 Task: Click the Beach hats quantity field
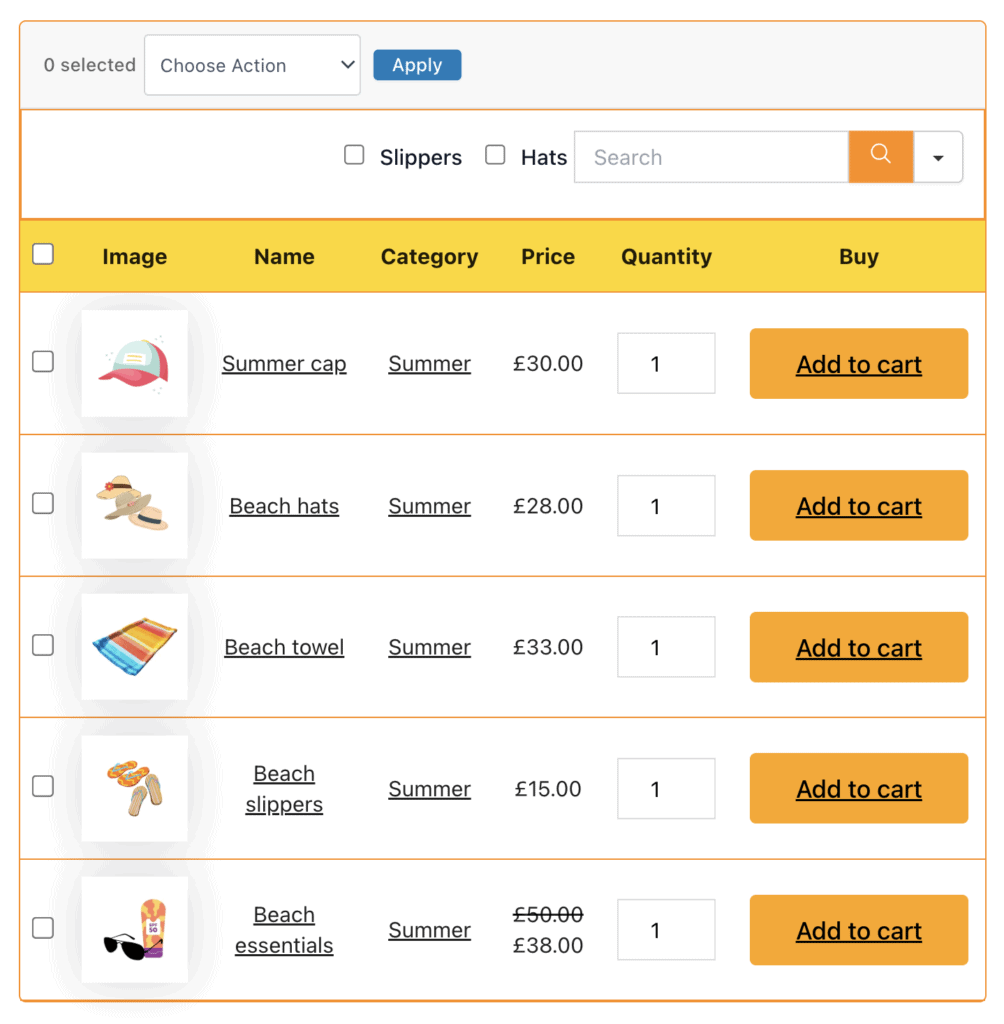coord(666,506)
